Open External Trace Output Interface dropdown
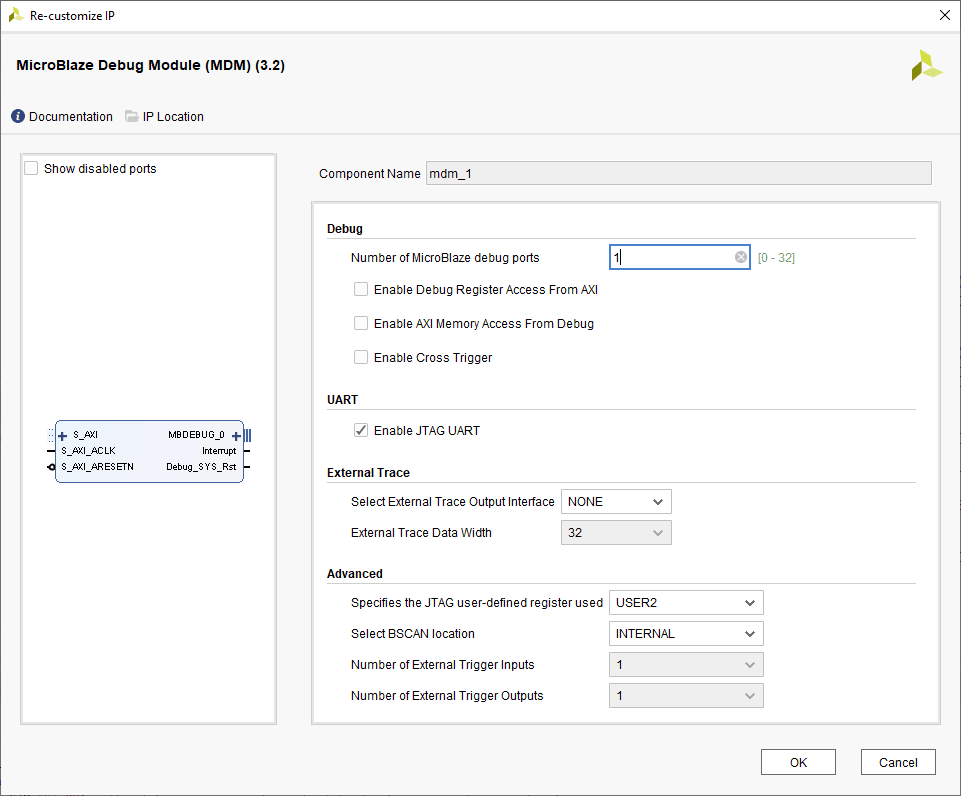The width and height of the screenshot is (961, 796). point(616,502)
